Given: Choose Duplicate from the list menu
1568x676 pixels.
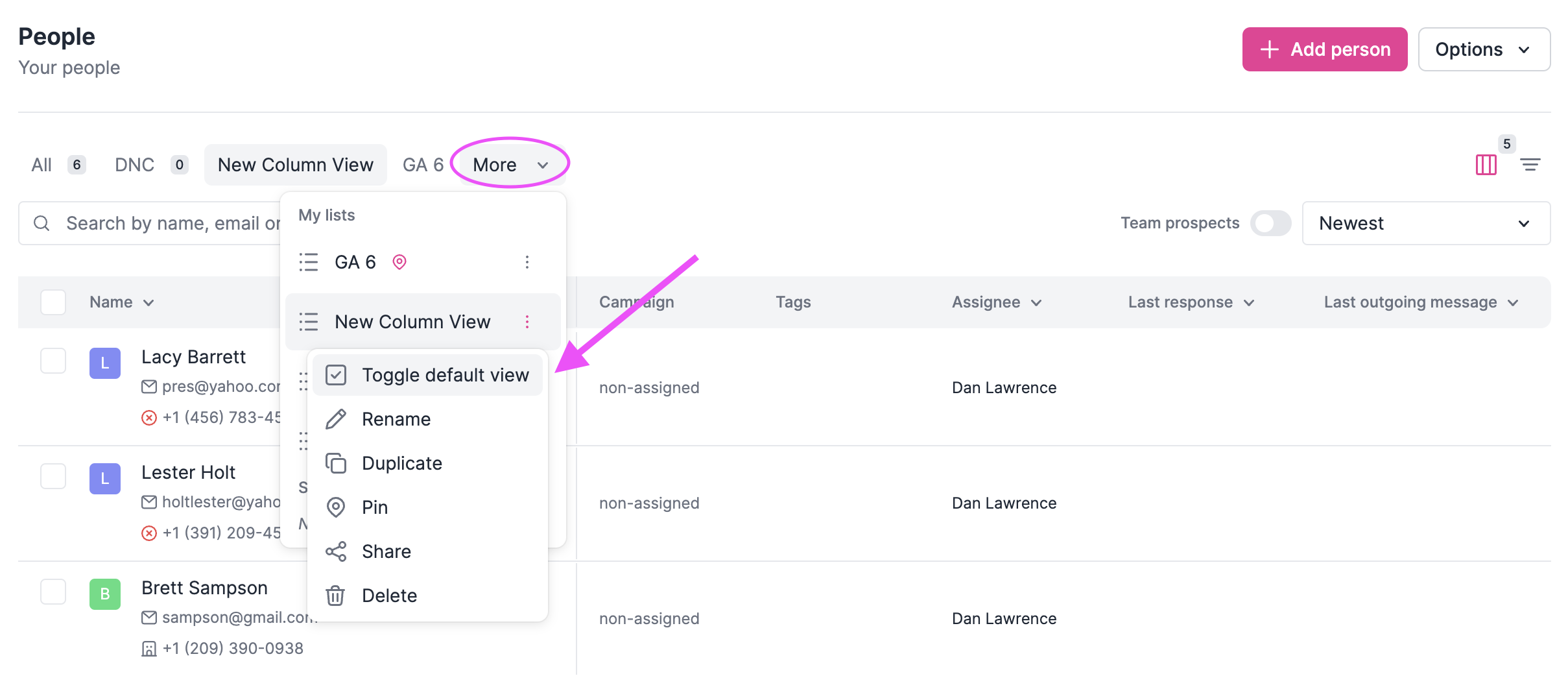Looking at the screenshot, I should [x=401, y=463].
